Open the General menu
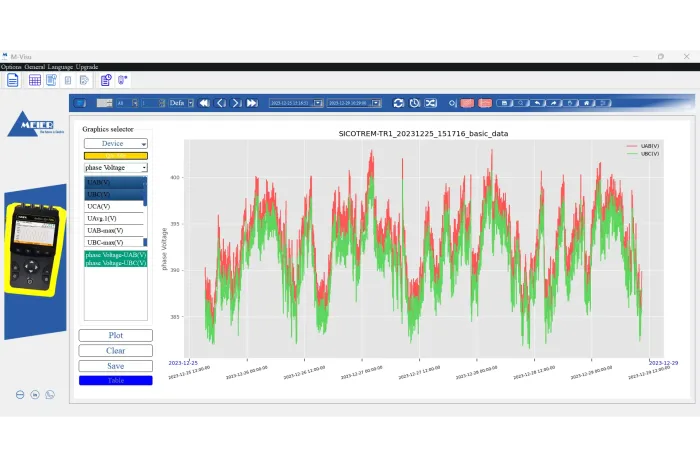This screenshot has width=700, height=467. (35, 67)
